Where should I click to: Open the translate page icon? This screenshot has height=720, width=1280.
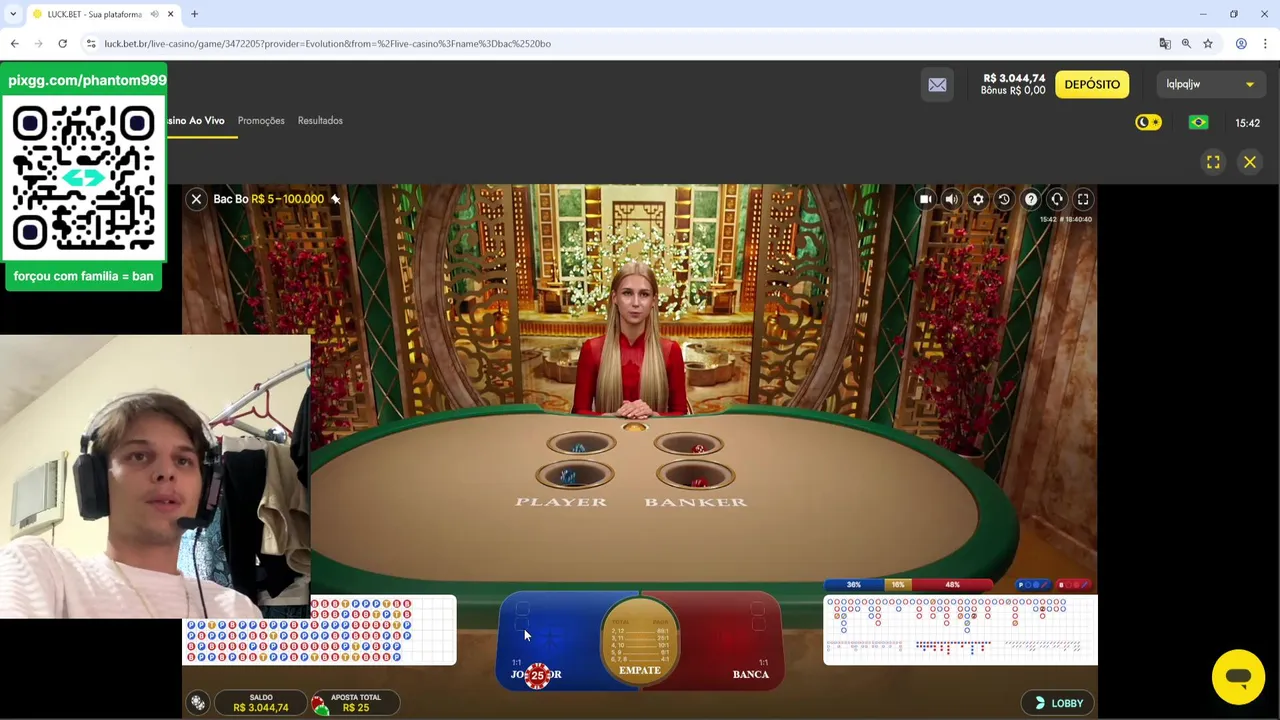(1164, 43)
